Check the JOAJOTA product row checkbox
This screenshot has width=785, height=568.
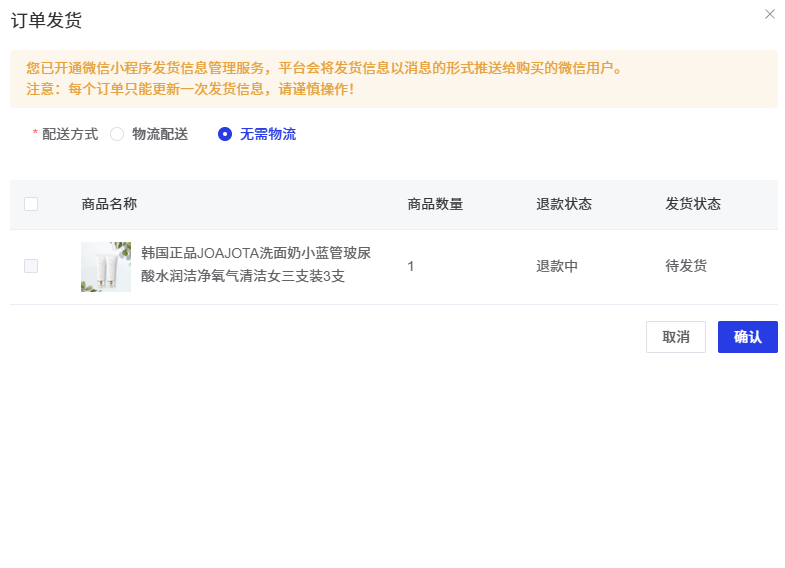pos(31,266)
